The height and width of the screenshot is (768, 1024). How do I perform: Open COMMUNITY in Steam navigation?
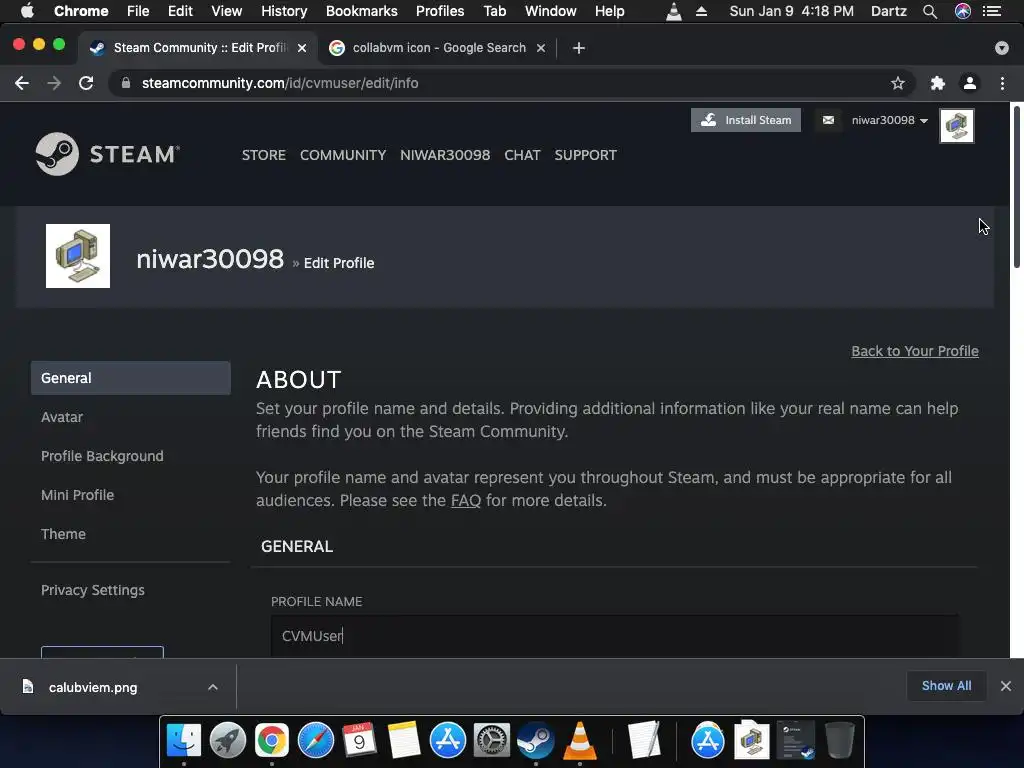[x=343, y=155]
